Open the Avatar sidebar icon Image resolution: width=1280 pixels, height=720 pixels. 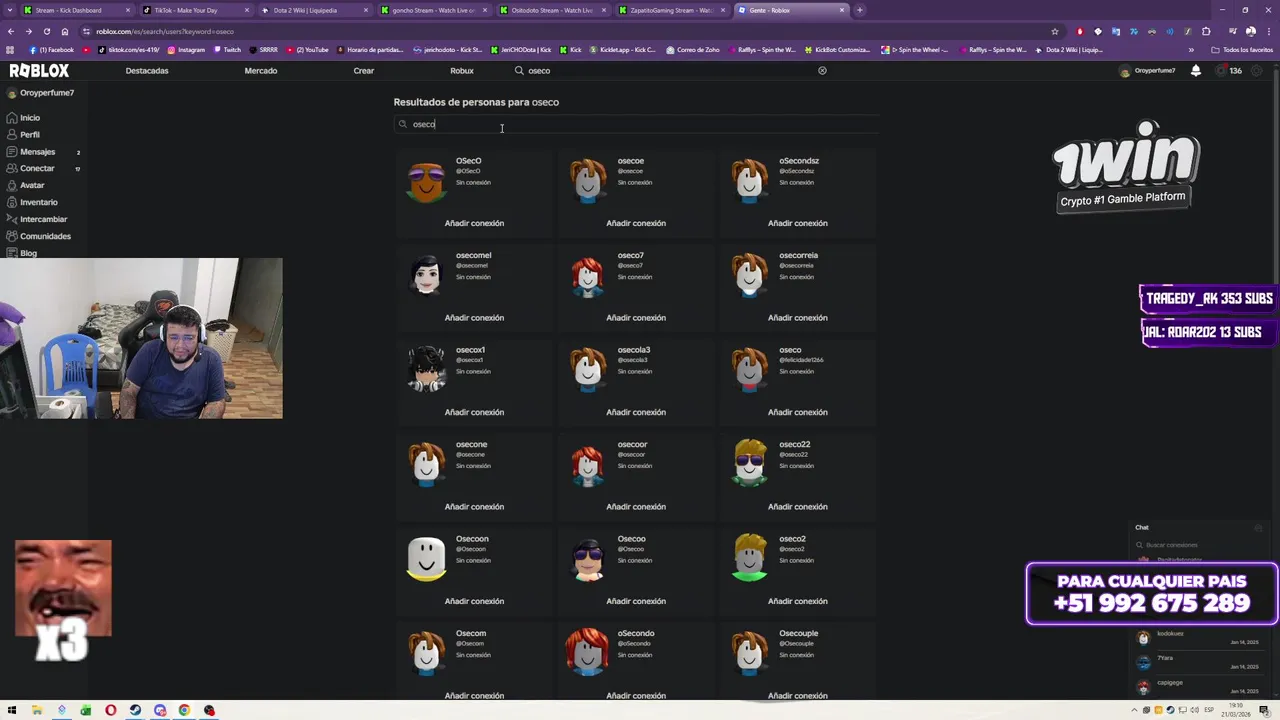pyautogui.click(x=12, y=185)
